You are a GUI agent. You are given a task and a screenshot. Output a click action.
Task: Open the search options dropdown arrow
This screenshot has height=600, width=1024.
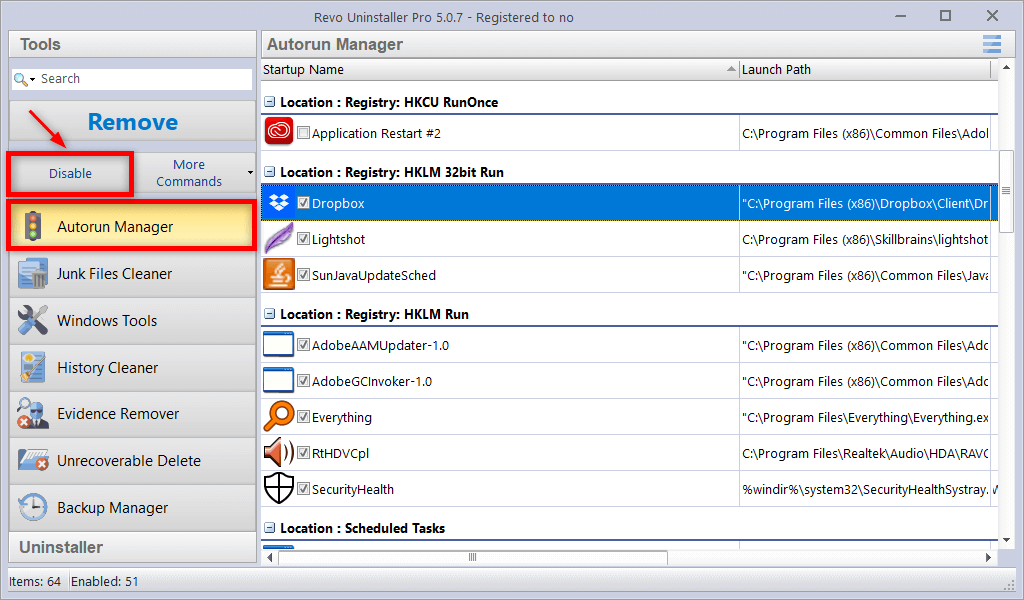[x=32, y=80]
